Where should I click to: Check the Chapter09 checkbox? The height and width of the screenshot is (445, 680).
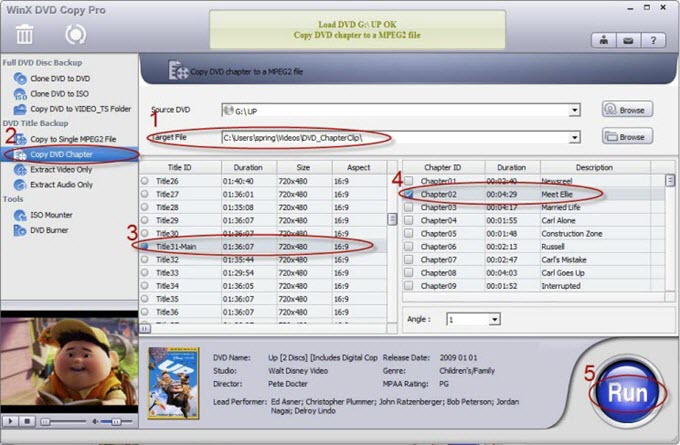point(409,285)
